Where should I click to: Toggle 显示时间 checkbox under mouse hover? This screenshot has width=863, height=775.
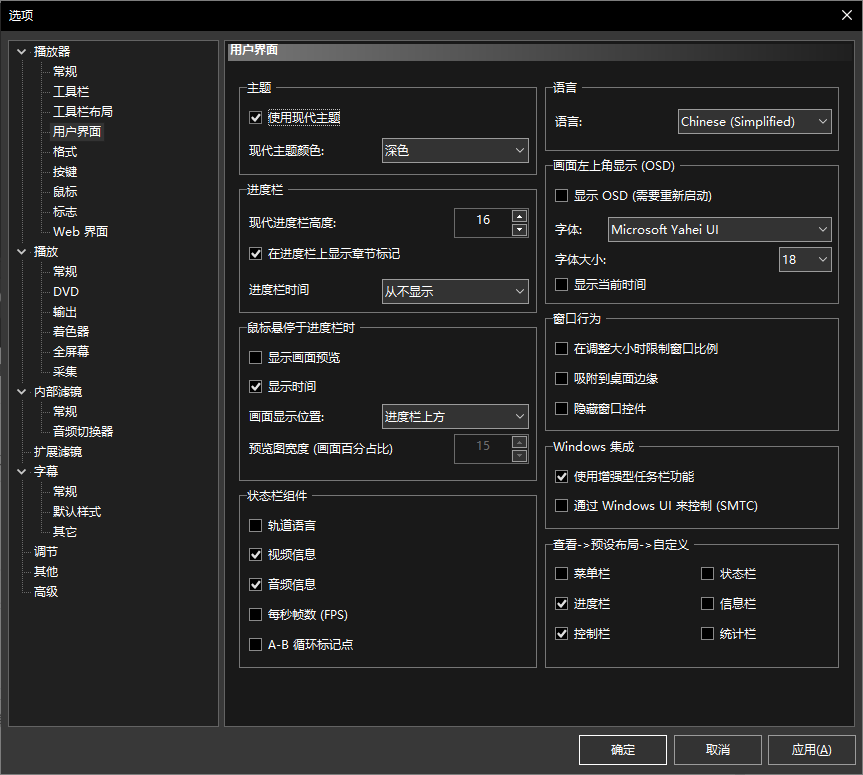tap(255, 387)
